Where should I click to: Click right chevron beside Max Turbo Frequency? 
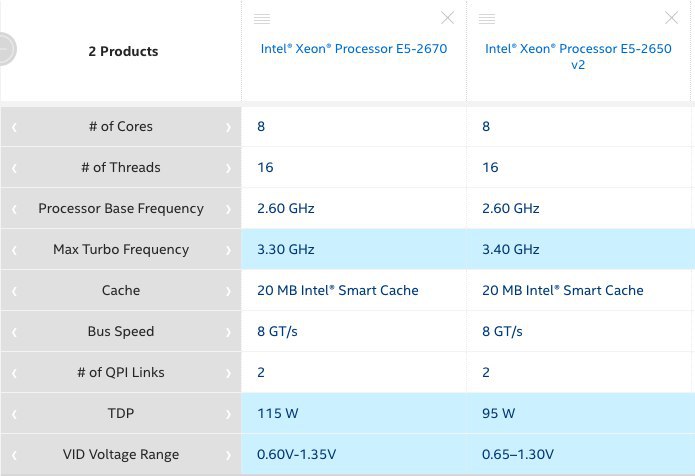(x=228, y=250)
